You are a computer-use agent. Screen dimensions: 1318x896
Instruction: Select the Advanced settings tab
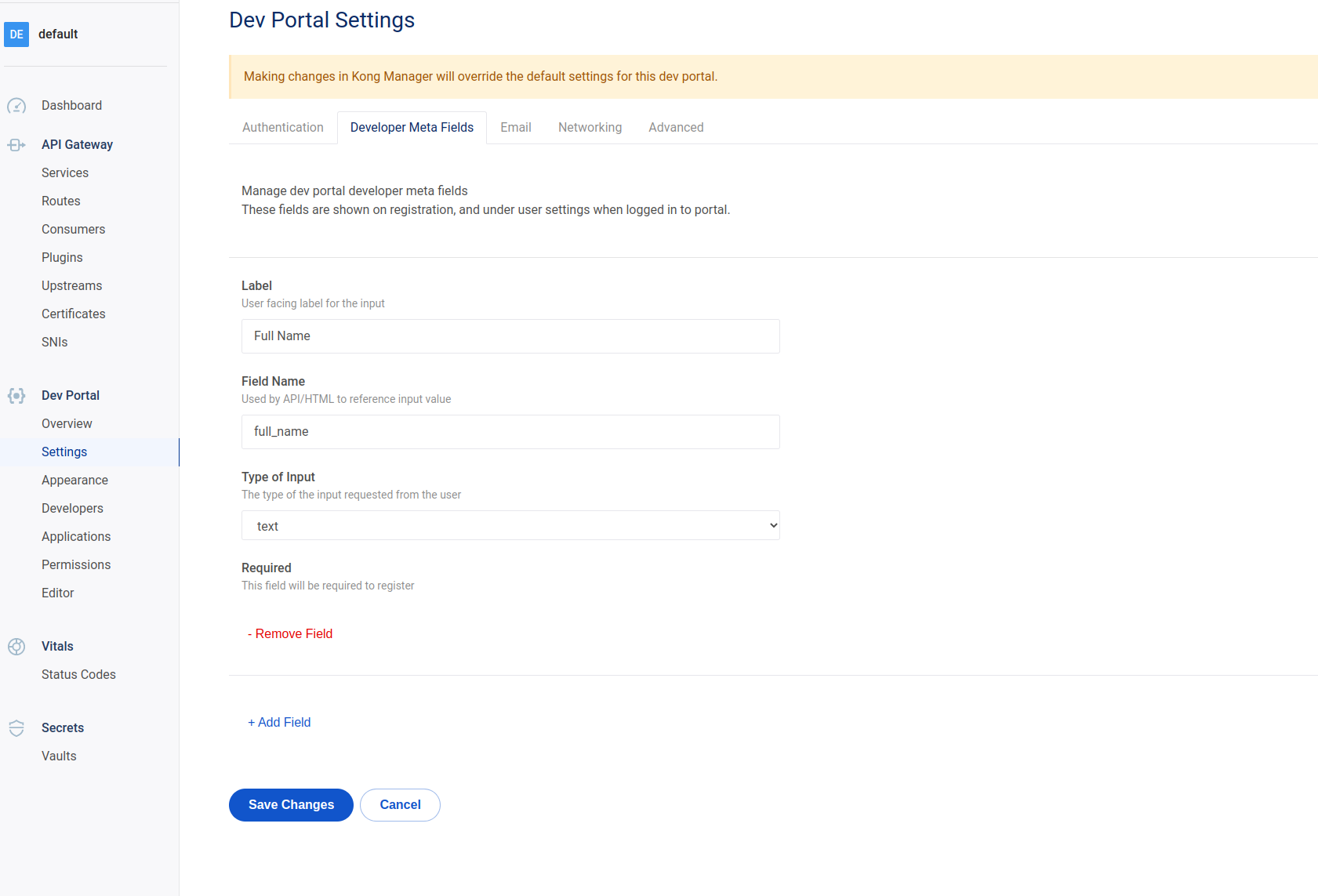pyautogui.click(x=675, y=127)
